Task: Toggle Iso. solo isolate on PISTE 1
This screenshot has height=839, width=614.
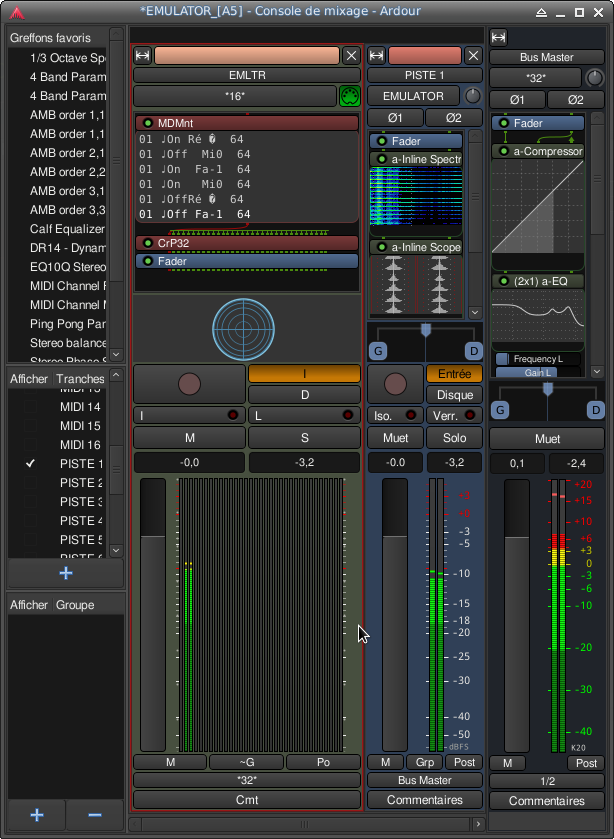Action: 396,415
